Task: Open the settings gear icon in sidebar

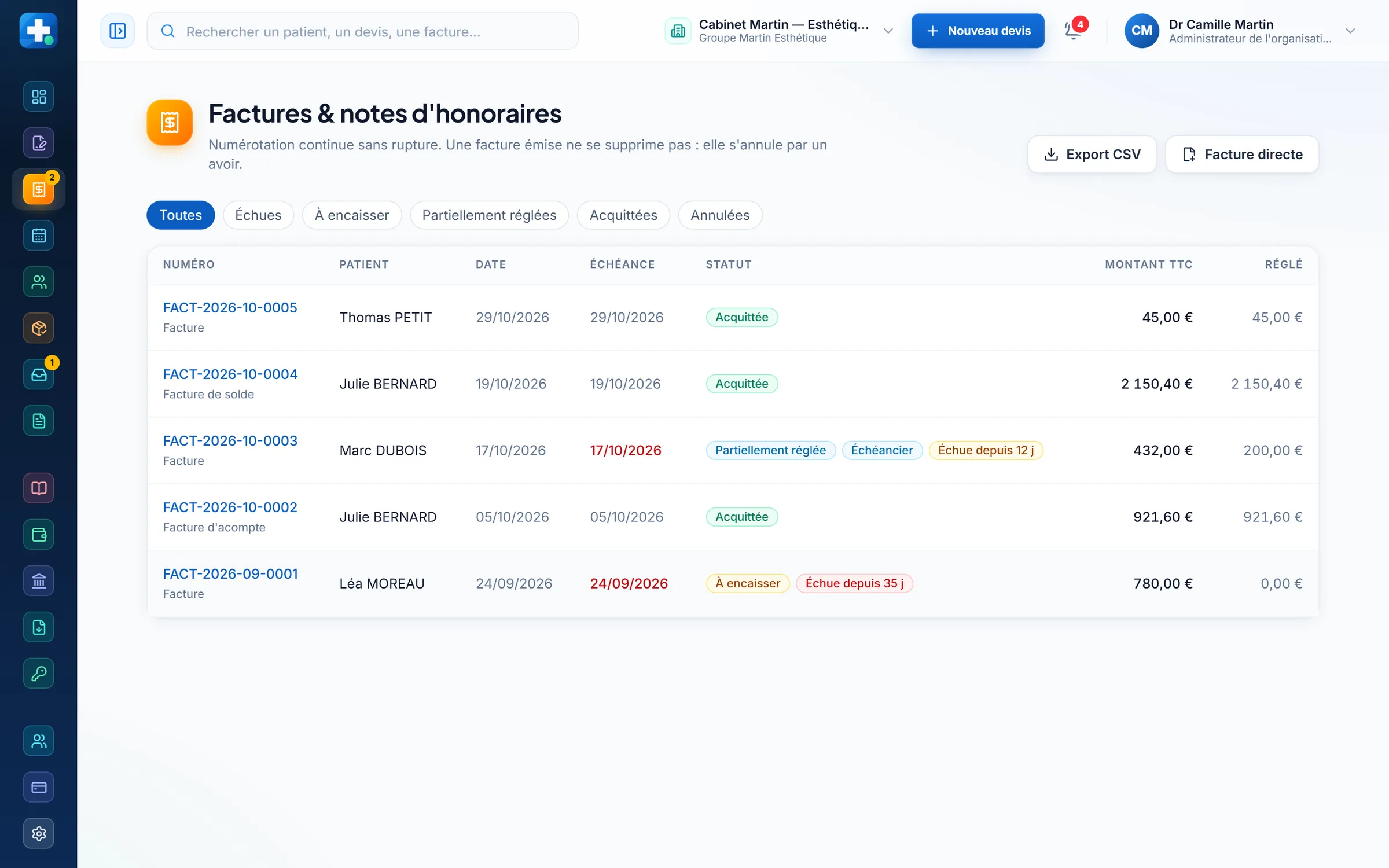Action: click(39, 834)
